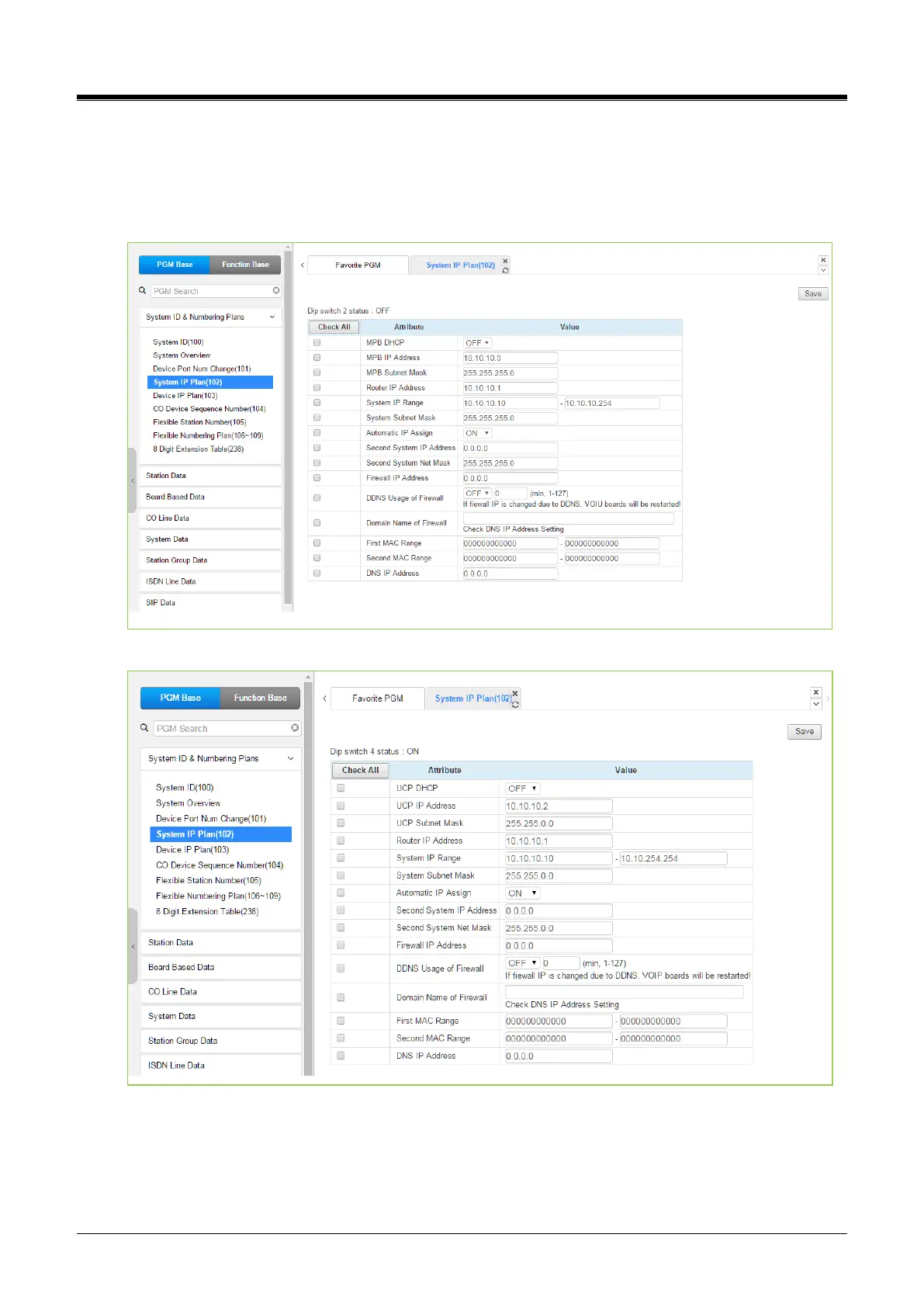Click upper sidebar vertical scrollbar
Image resolution: width=924 pixels, height=1307 pixels.
tap(289, 427)
